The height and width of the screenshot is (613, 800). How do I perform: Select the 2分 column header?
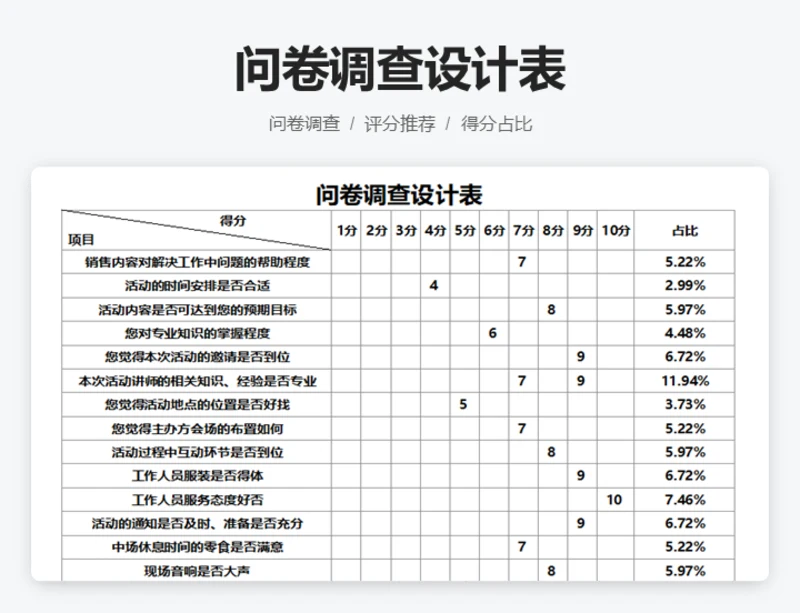pyautogui.click(x=376, y=231)
